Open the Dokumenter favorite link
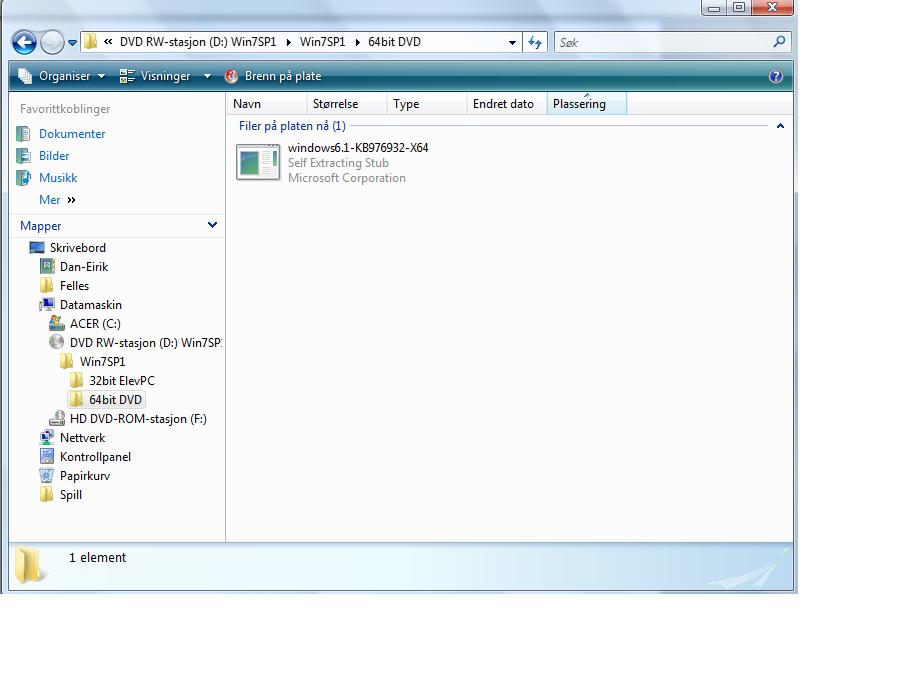Viewport: 912px width, 684px height. coord(72,134)
